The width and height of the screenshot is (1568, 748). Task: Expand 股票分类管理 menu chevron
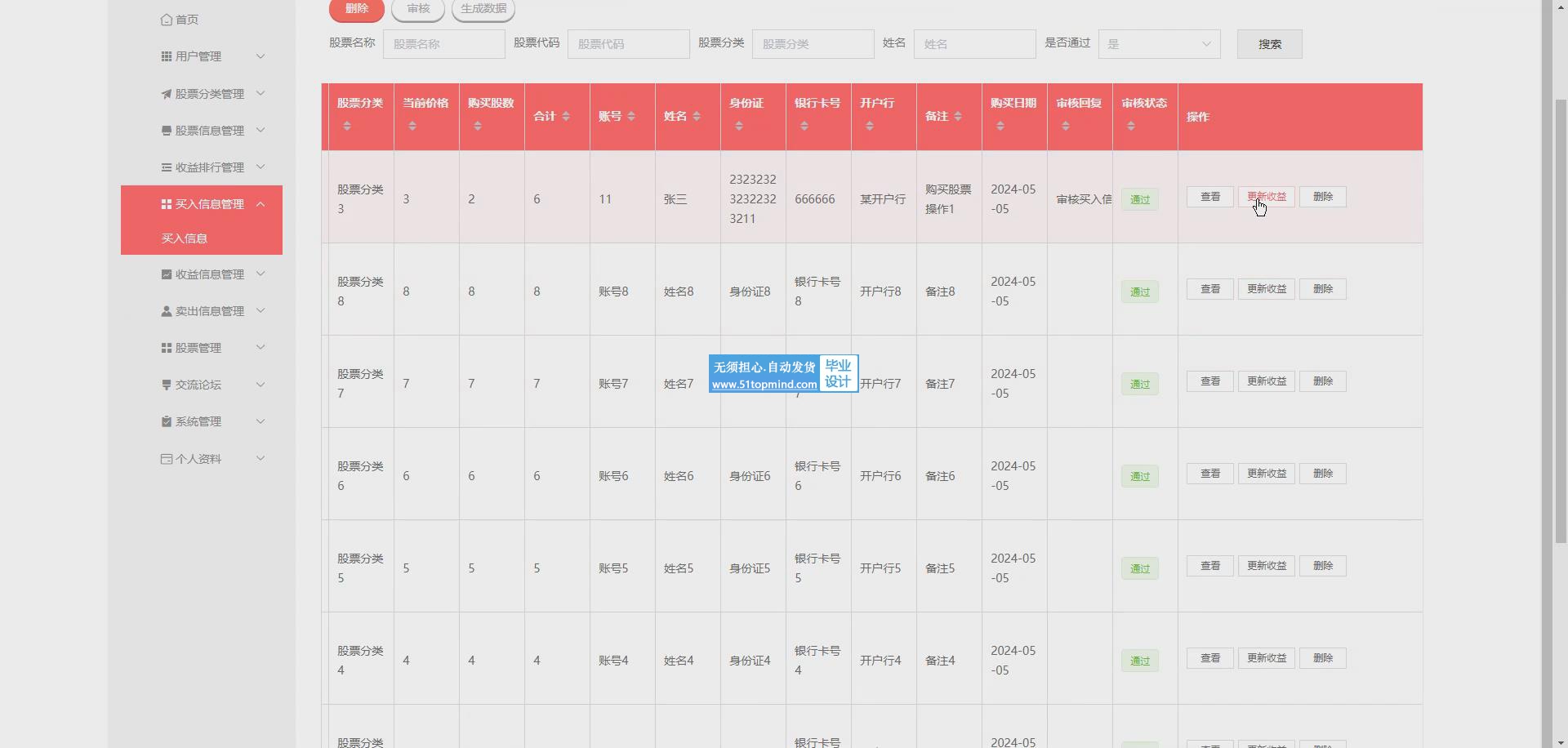click(261, 93)
